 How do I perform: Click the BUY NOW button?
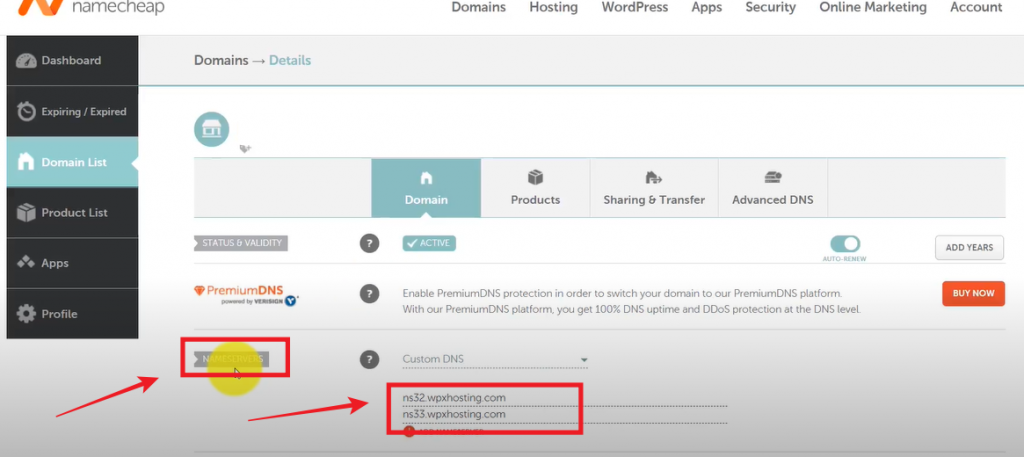click(x=973, y=293)
